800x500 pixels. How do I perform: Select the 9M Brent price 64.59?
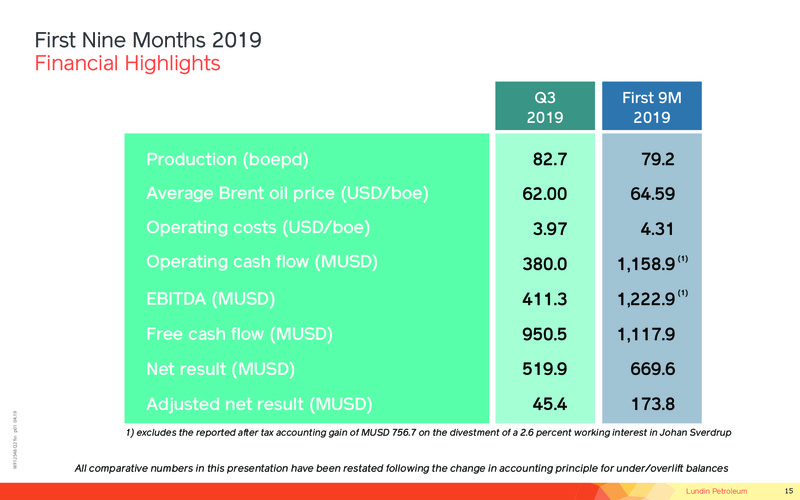click(x=653, y=194)
